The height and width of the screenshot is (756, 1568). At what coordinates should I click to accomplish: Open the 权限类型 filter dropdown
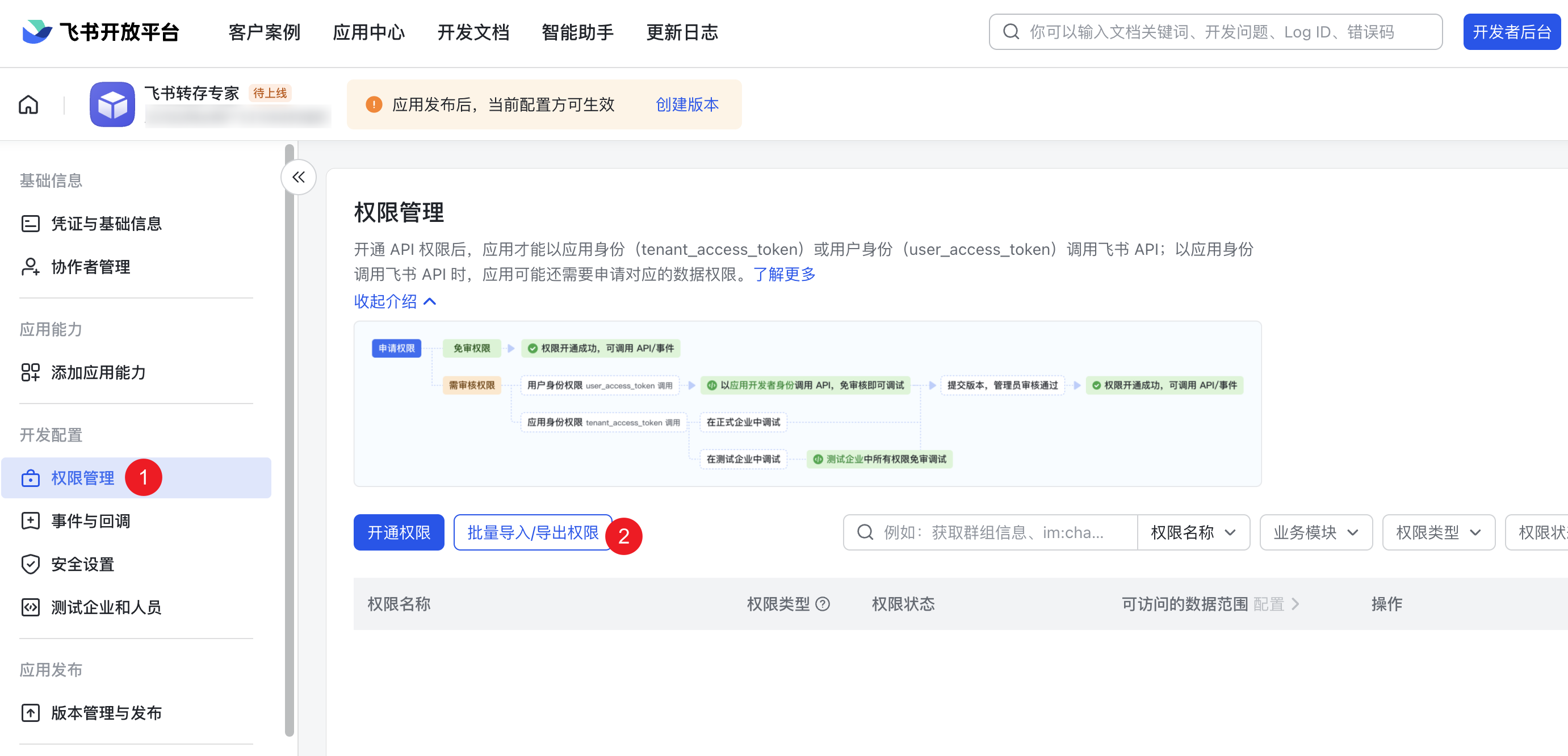(x=1439, y=532)
